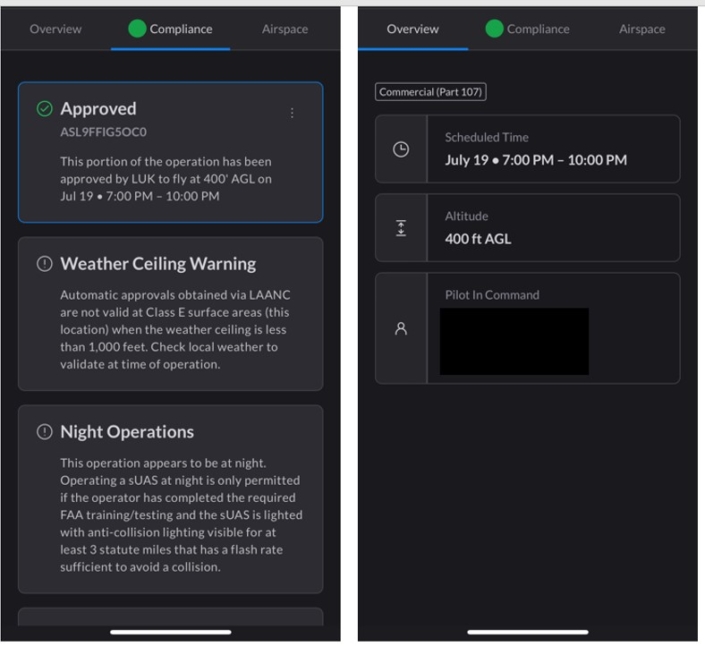
Task: Click the green checkmark icon beside Approved
Action: (x=45, y=109)
